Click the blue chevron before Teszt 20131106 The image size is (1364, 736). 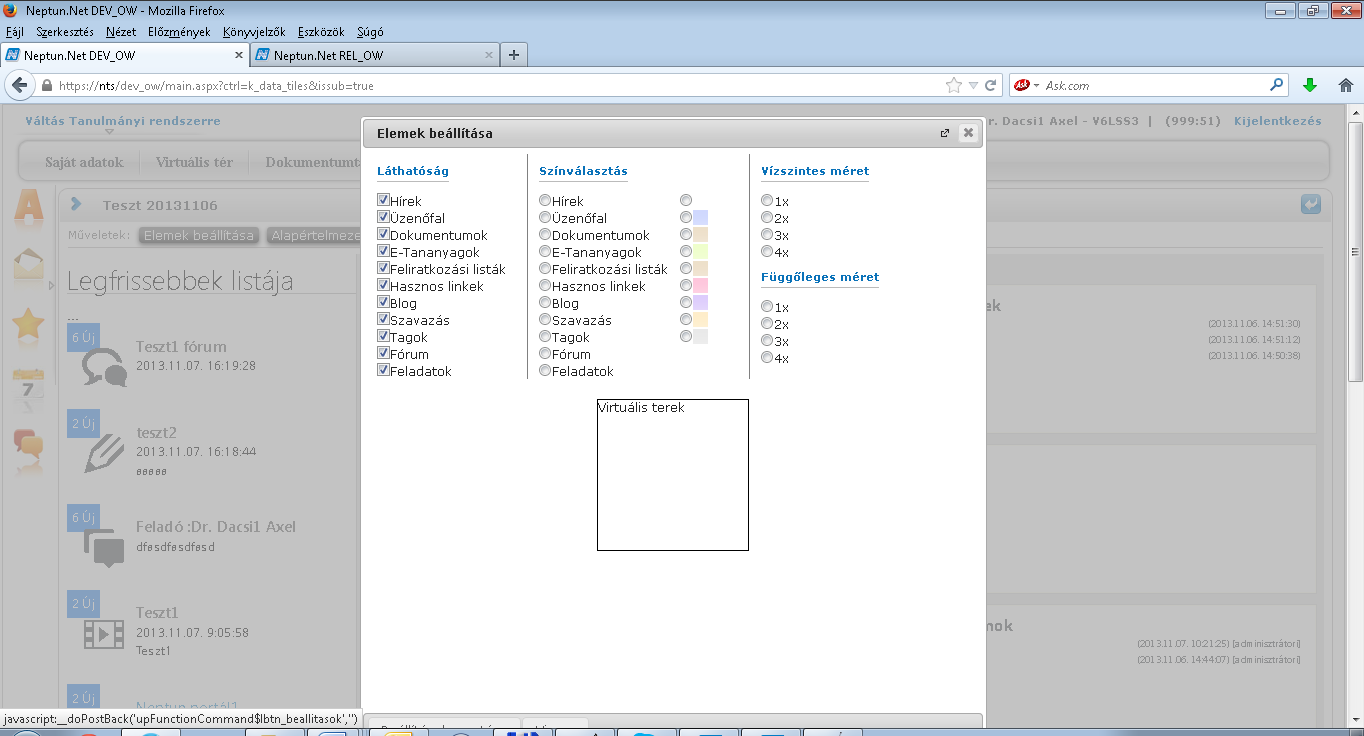point(77,204)
